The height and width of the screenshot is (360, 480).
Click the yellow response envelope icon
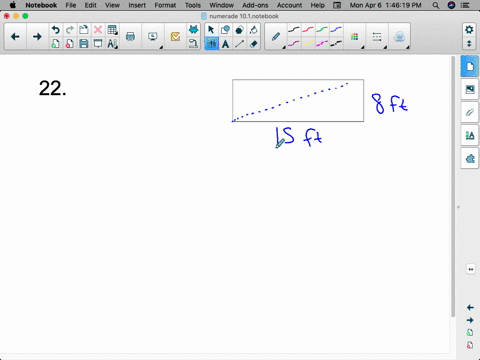(175, 37)
